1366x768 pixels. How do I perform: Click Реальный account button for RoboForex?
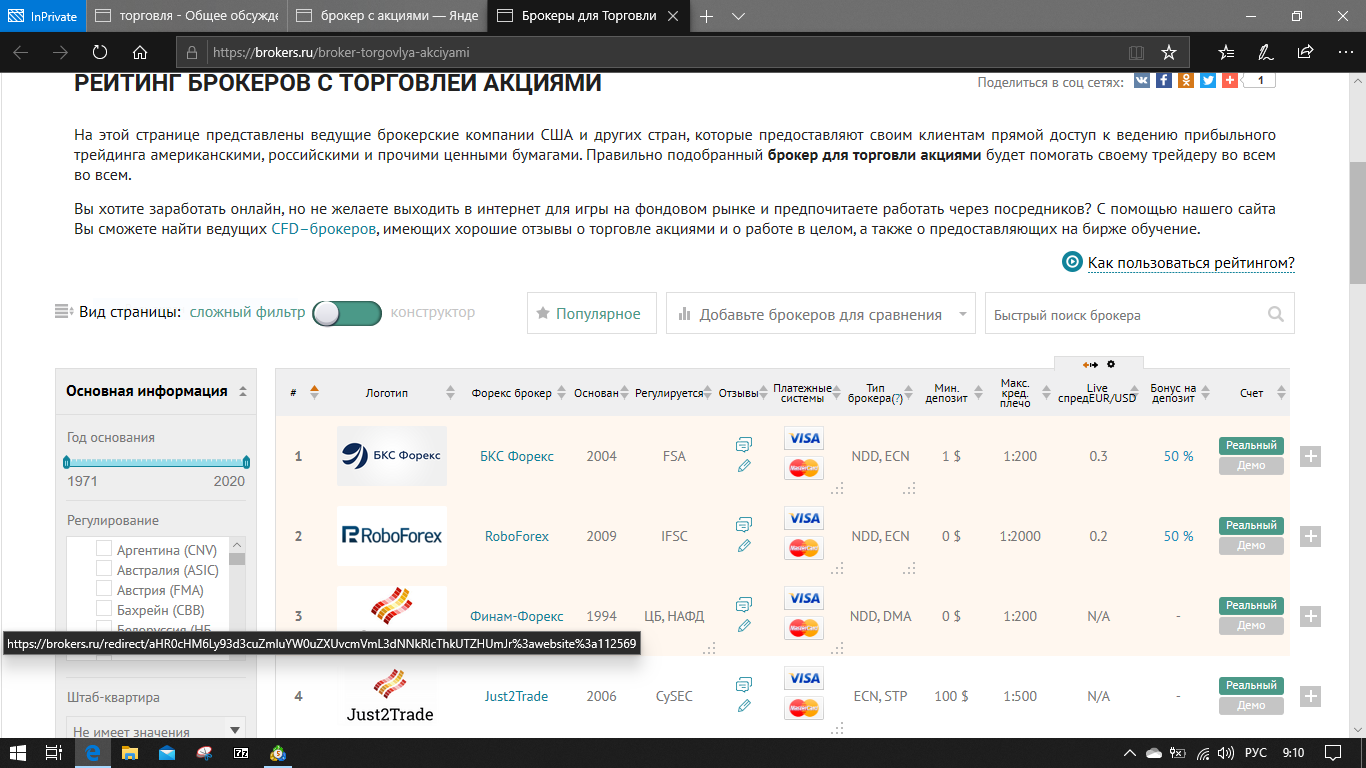[x=1251, y=525]
